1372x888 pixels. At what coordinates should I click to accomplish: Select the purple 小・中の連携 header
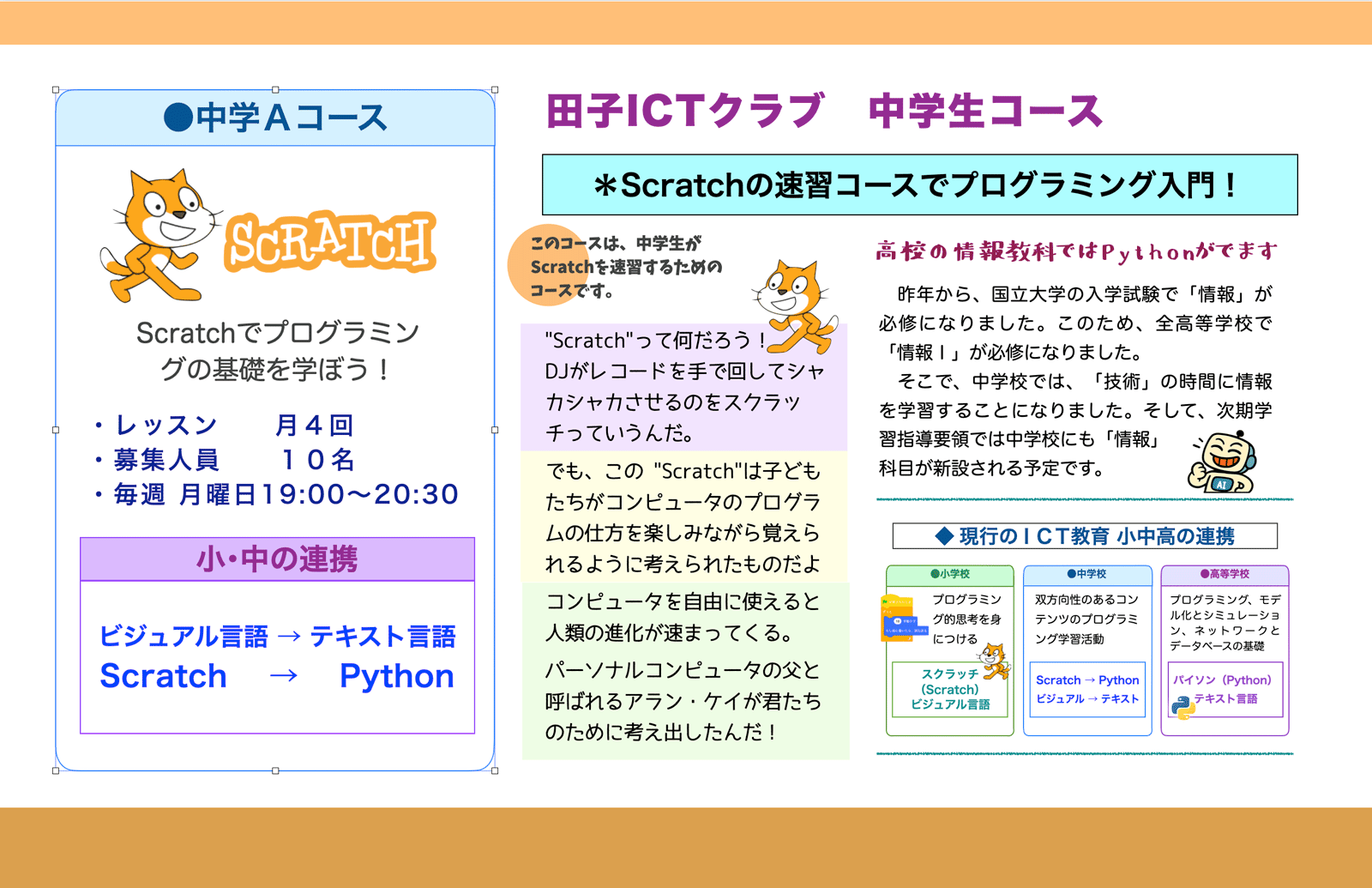click(277, 559)
